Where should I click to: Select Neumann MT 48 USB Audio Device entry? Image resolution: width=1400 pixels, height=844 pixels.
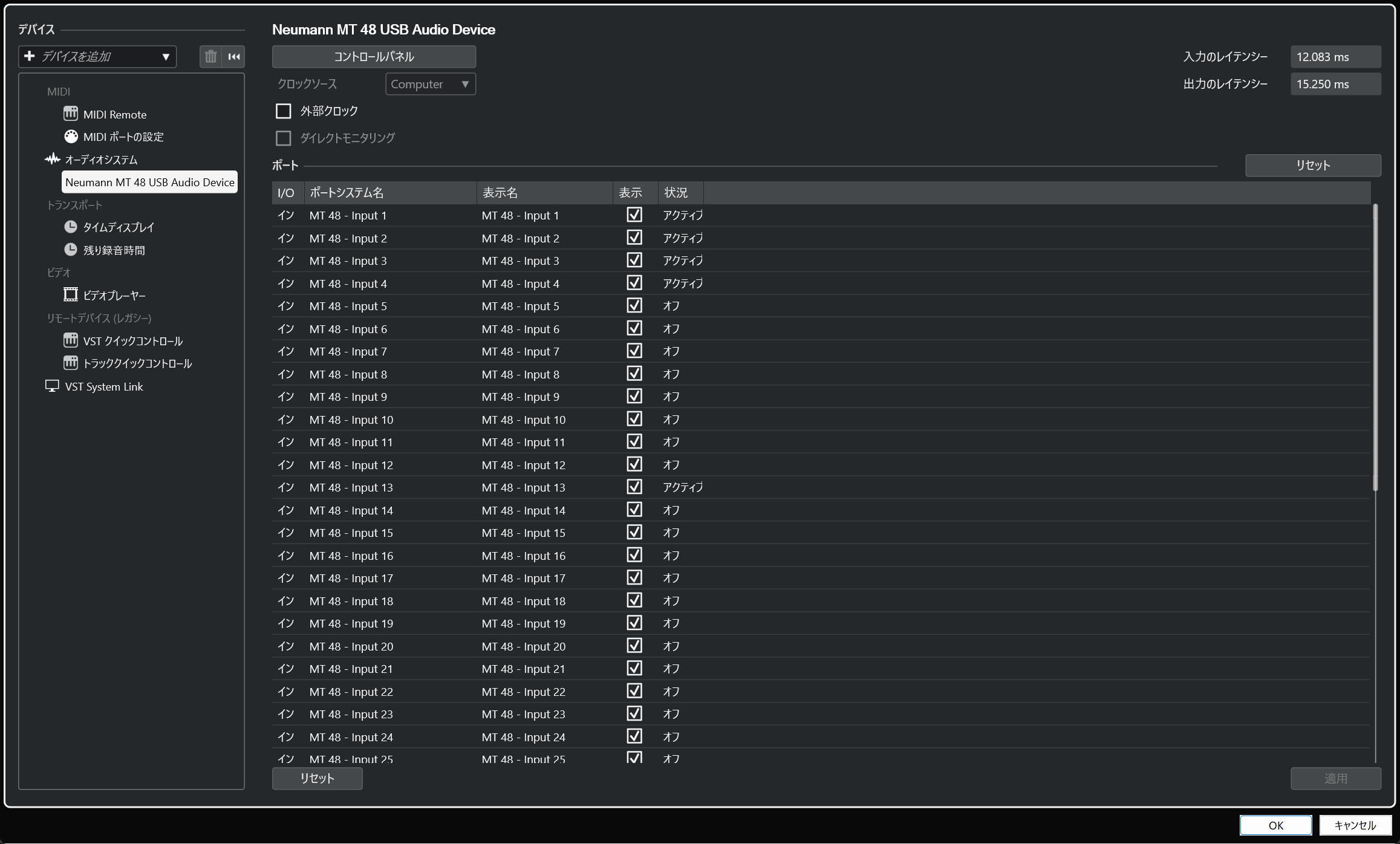pyautogui.click(x=149, y=182)
